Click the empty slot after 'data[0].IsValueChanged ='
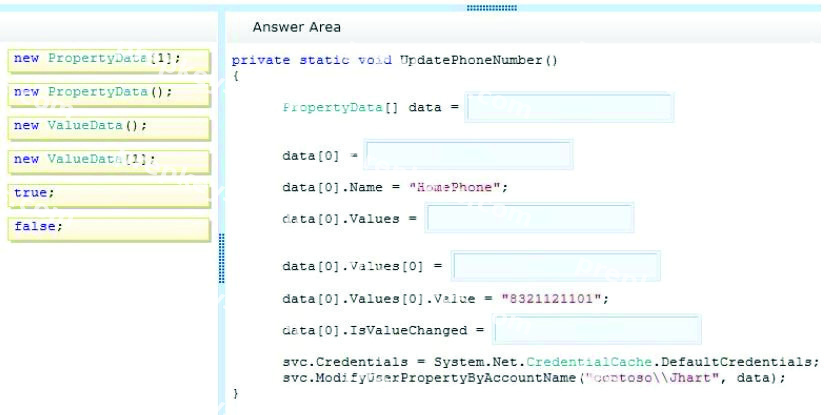 (597, 329)
